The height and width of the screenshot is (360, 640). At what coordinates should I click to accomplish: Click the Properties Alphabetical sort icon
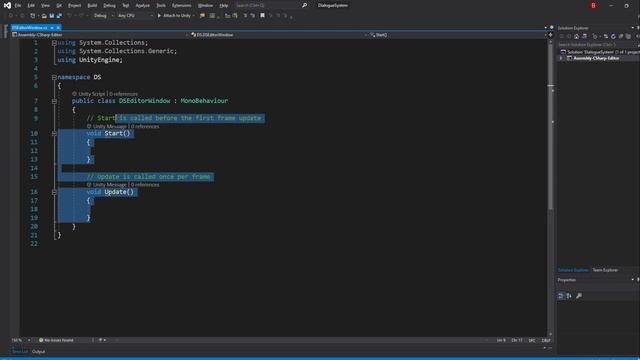(x=569, y=296)
